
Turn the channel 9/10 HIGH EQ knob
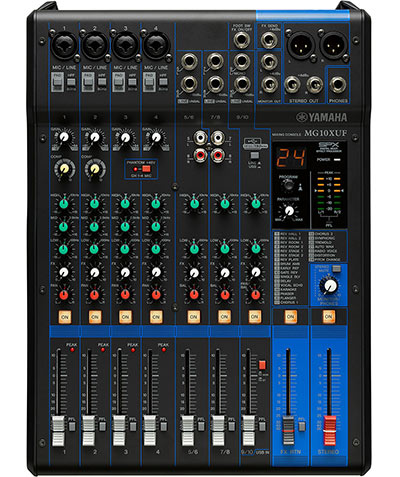coord(255,204)
